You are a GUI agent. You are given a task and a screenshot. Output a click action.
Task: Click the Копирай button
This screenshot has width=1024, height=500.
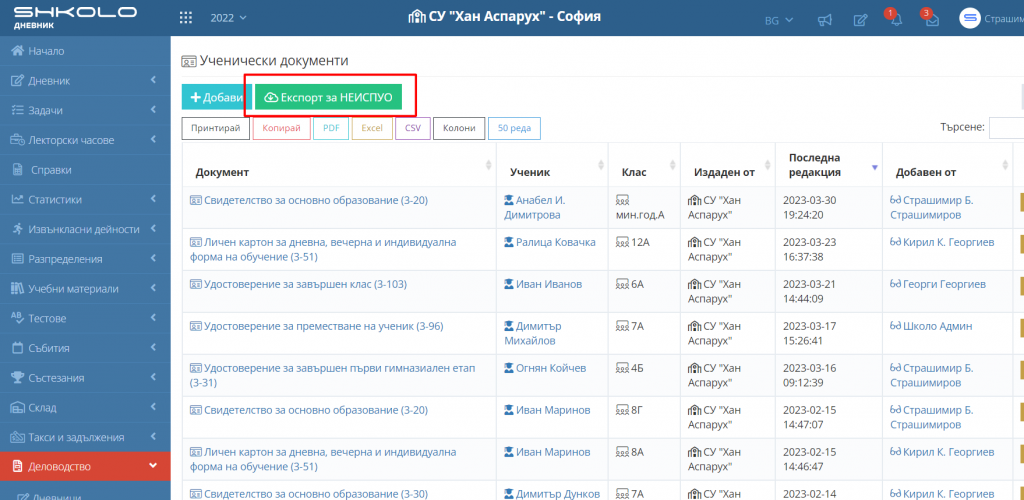tap(281, 129)
